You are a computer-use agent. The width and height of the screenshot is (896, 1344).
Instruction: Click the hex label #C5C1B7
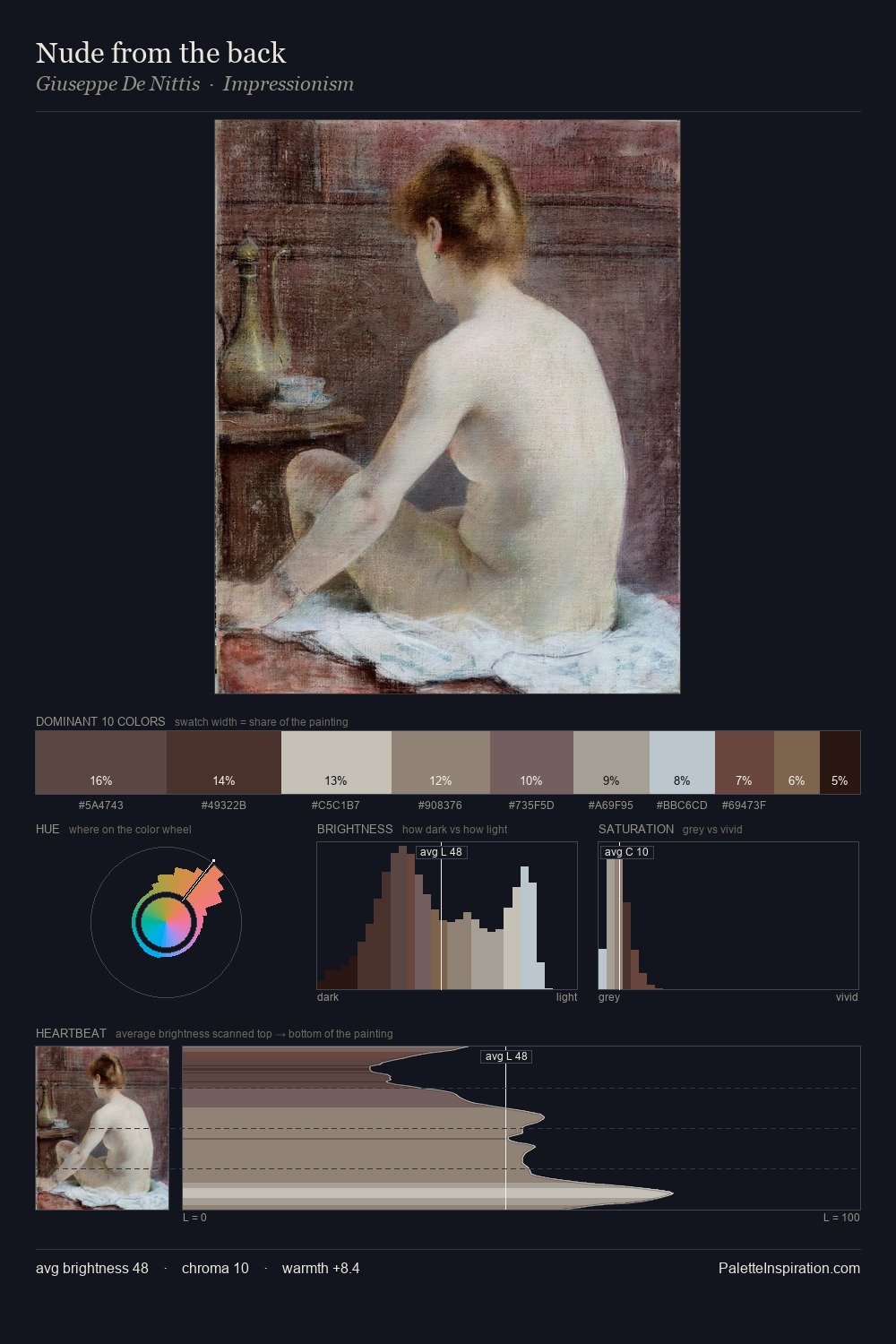[336, 806]
